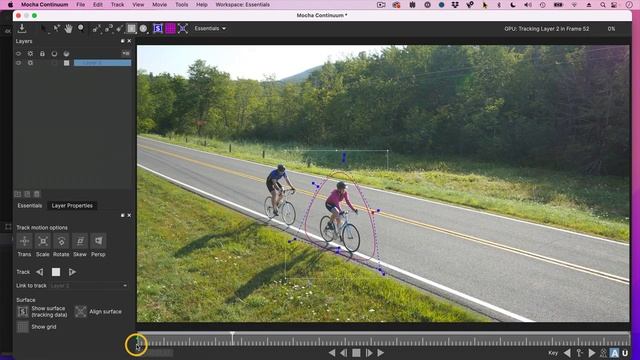Step forward one frame transport button
The image size is (640, 360).
click(369, 353)
